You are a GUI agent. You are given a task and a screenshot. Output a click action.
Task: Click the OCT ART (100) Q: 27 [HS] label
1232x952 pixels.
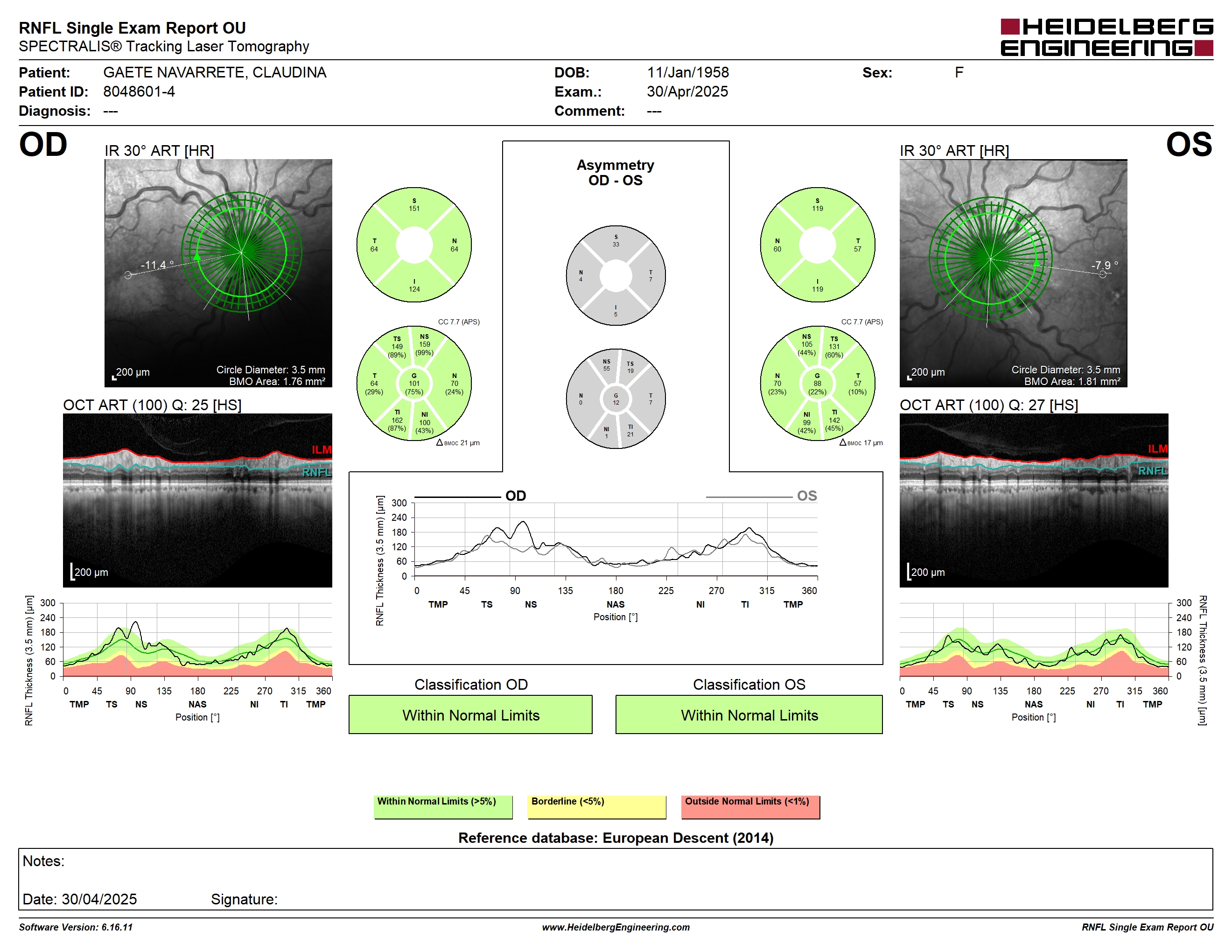[988, 405]
